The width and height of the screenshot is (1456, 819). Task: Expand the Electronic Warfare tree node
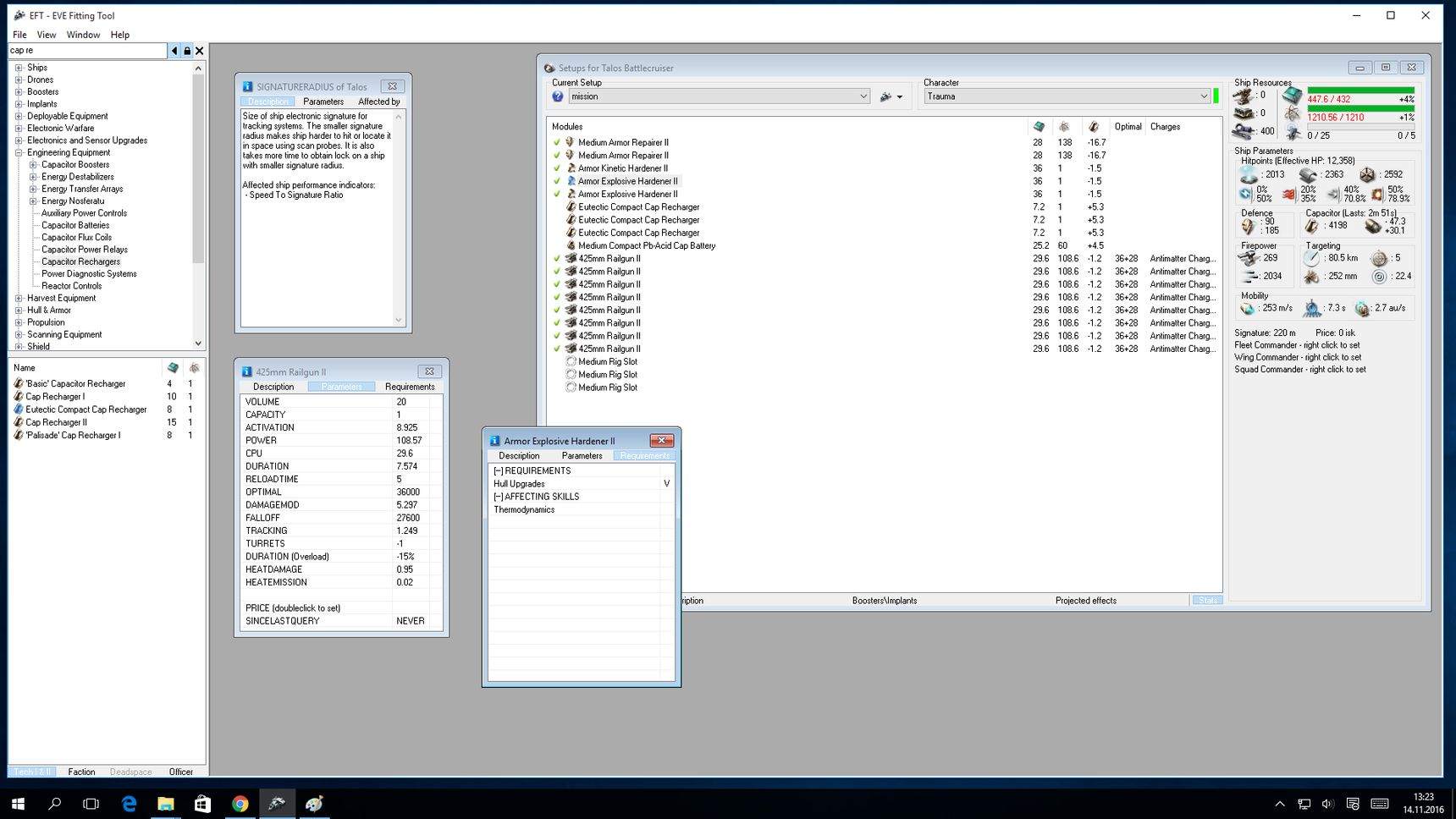click(x=19, y=129)
